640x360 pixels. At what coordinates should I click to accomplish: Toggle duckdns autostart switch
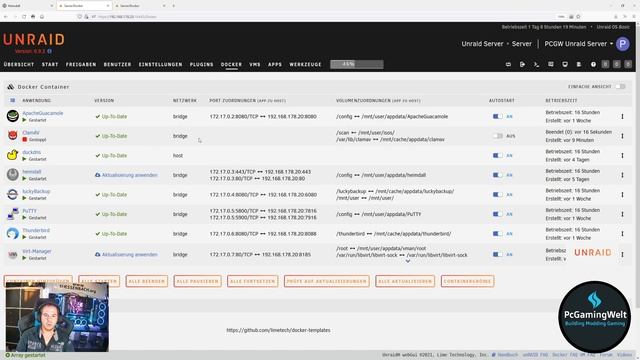pyautogui.click(x=497, y=156)
